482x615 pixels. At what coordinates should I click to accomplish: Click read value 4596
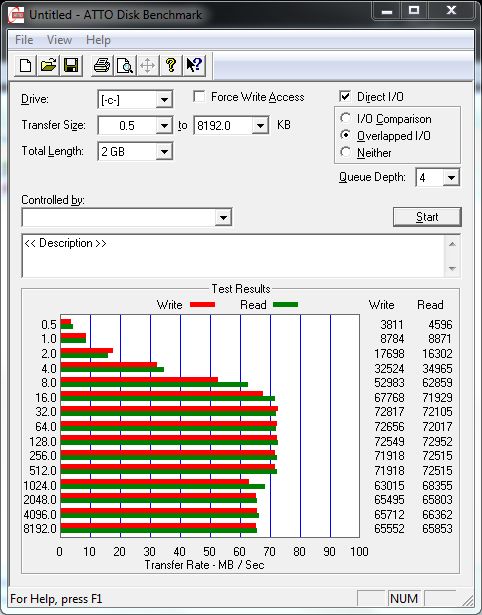[x=440, y=325]
